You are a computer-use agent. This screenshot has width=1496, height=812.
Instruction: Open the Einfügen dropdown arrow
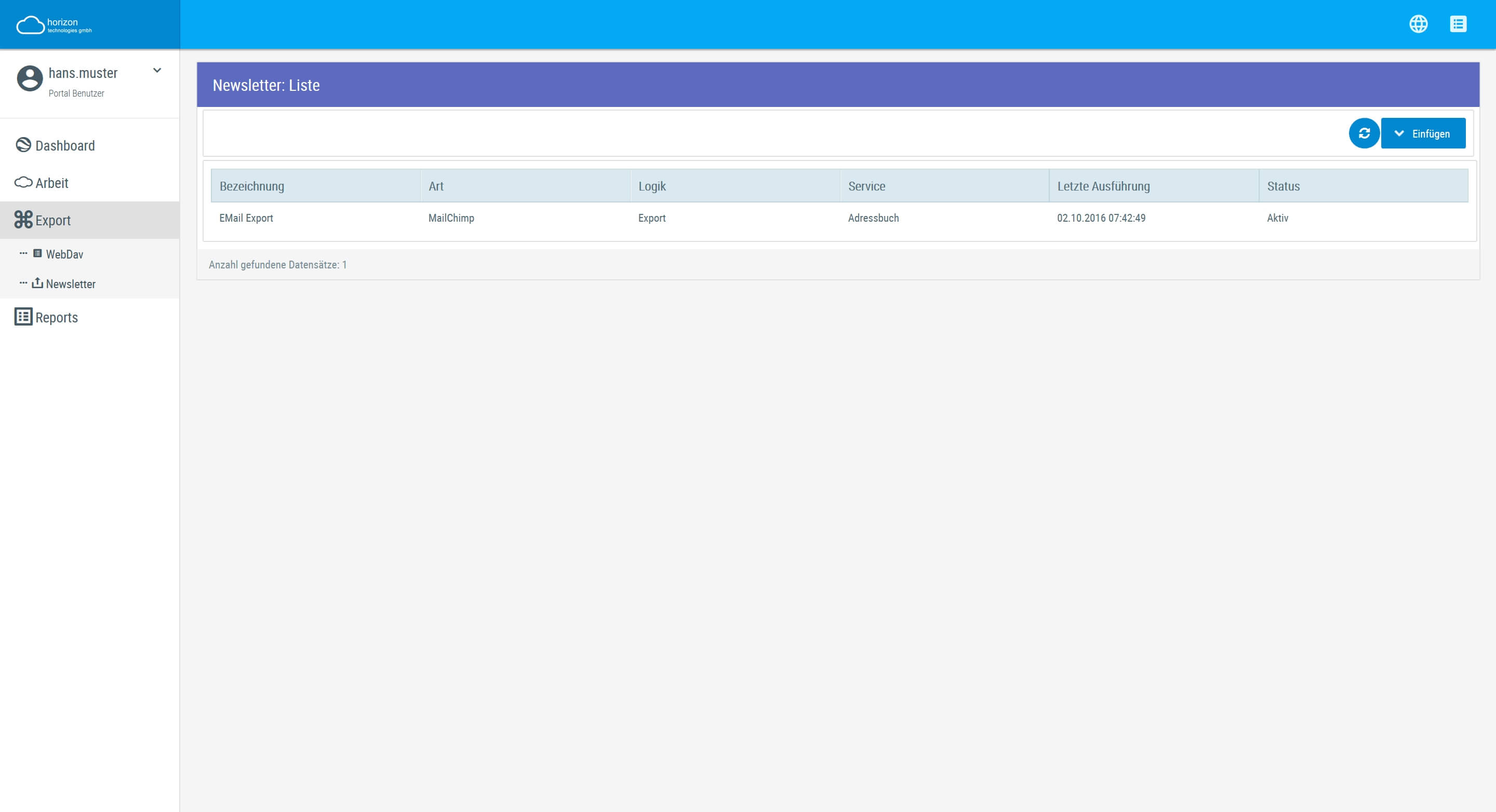1399,133
